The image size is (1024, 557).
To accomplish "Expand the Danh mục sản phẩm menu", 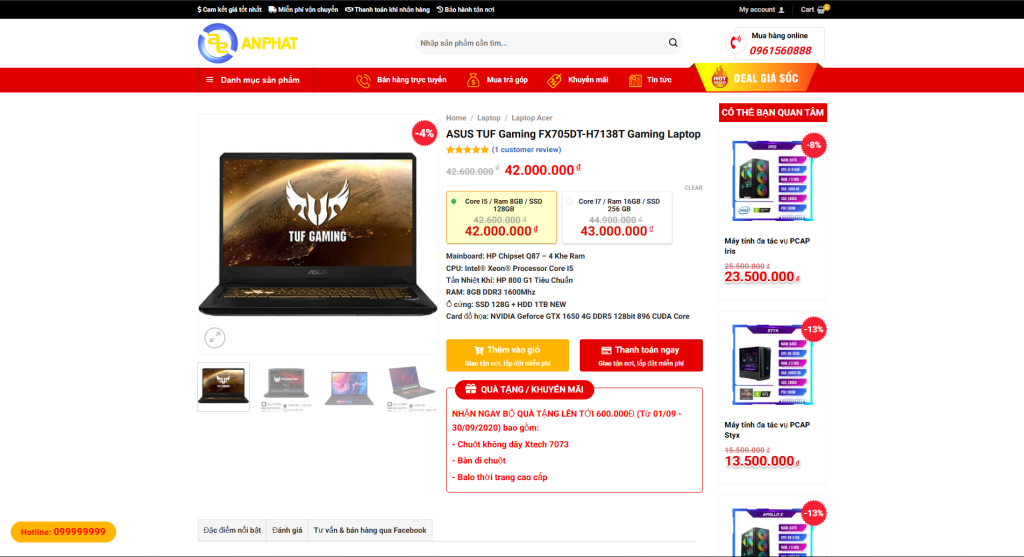I will (x=253, y=80).
